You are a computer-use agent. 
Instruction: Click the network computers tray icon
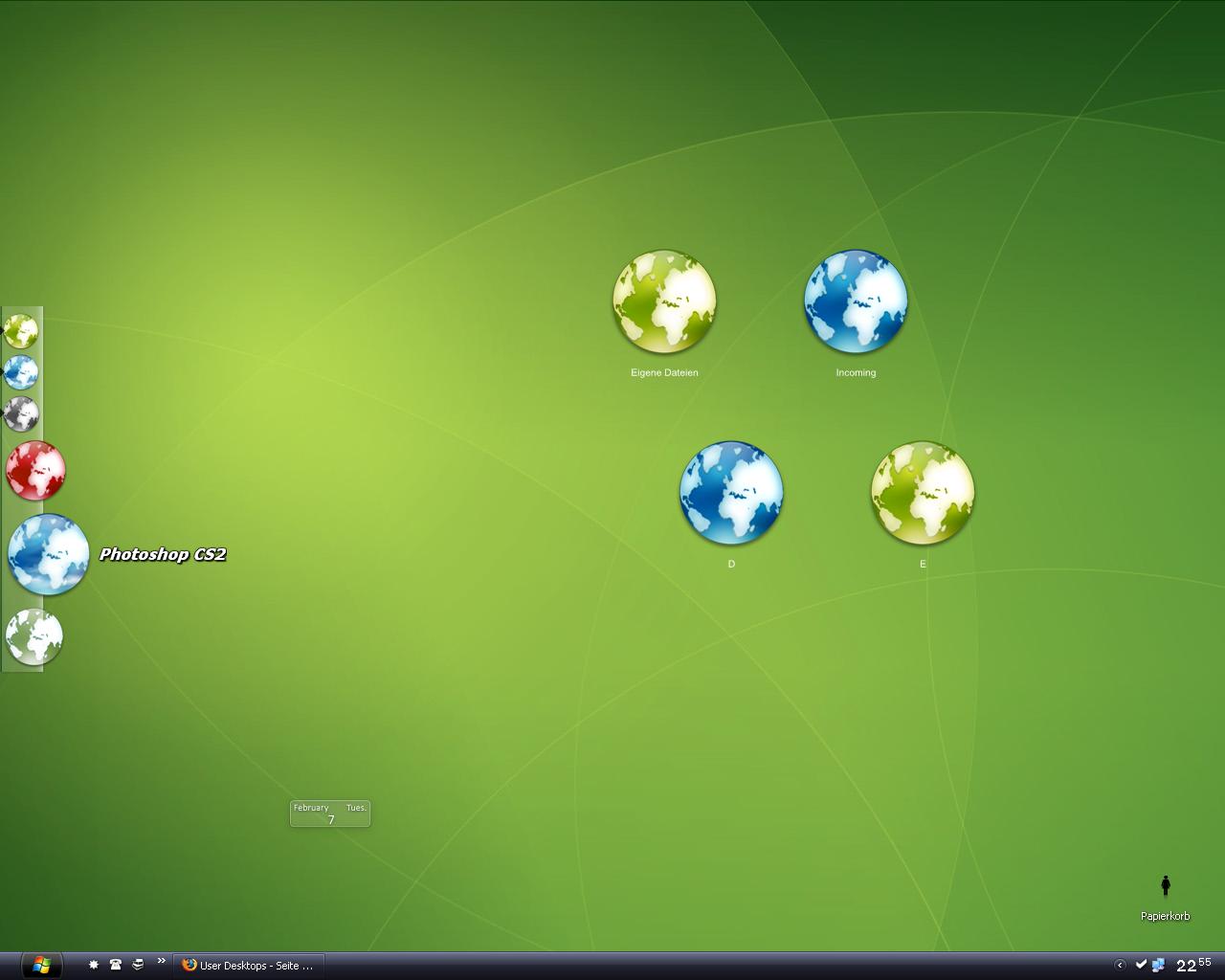(1158, 965)
